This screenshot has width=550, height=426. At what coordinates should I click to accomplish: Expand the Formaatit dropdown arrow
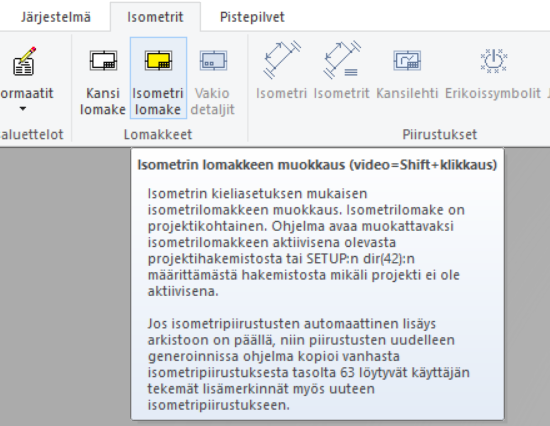[23, 109]
